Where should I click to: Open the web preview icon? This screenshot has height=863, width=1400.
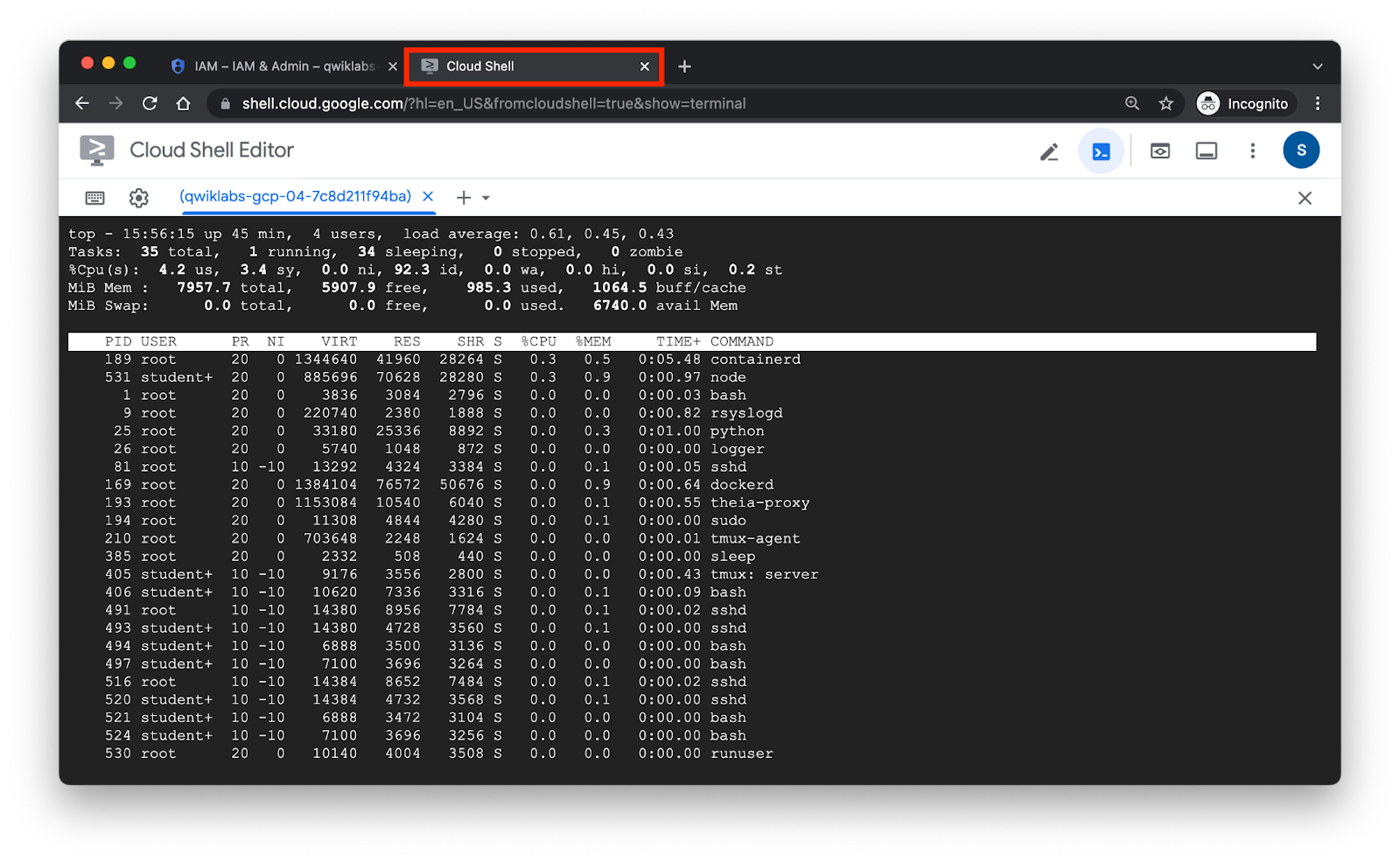pyautogui.click(x=1159, y=151)
